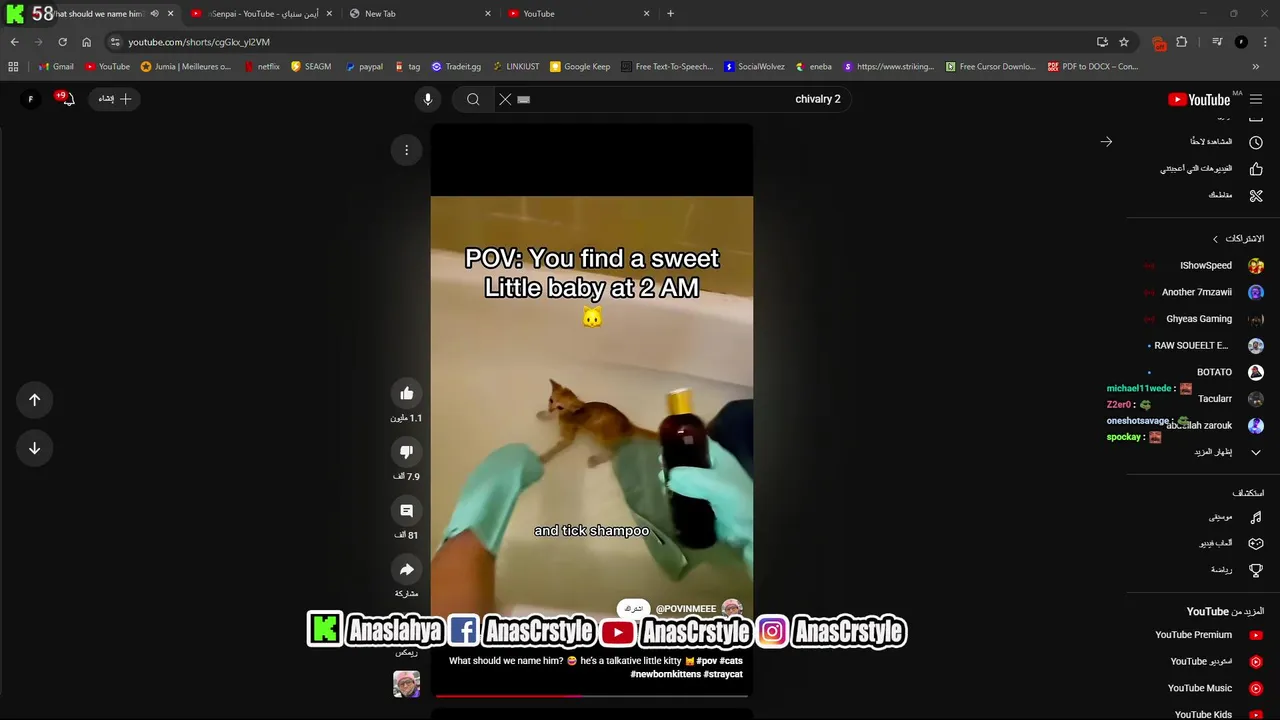Like the kitten short with thumbs up

click(x=406, y=393)
